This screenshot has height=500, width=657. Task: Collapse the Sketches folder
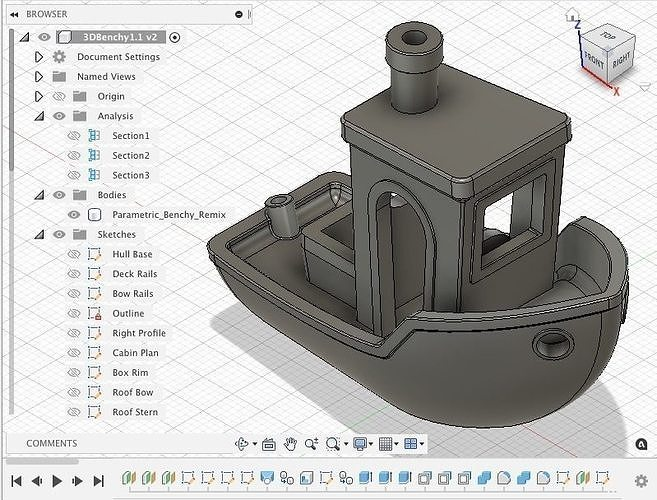[x=39, y=234]
